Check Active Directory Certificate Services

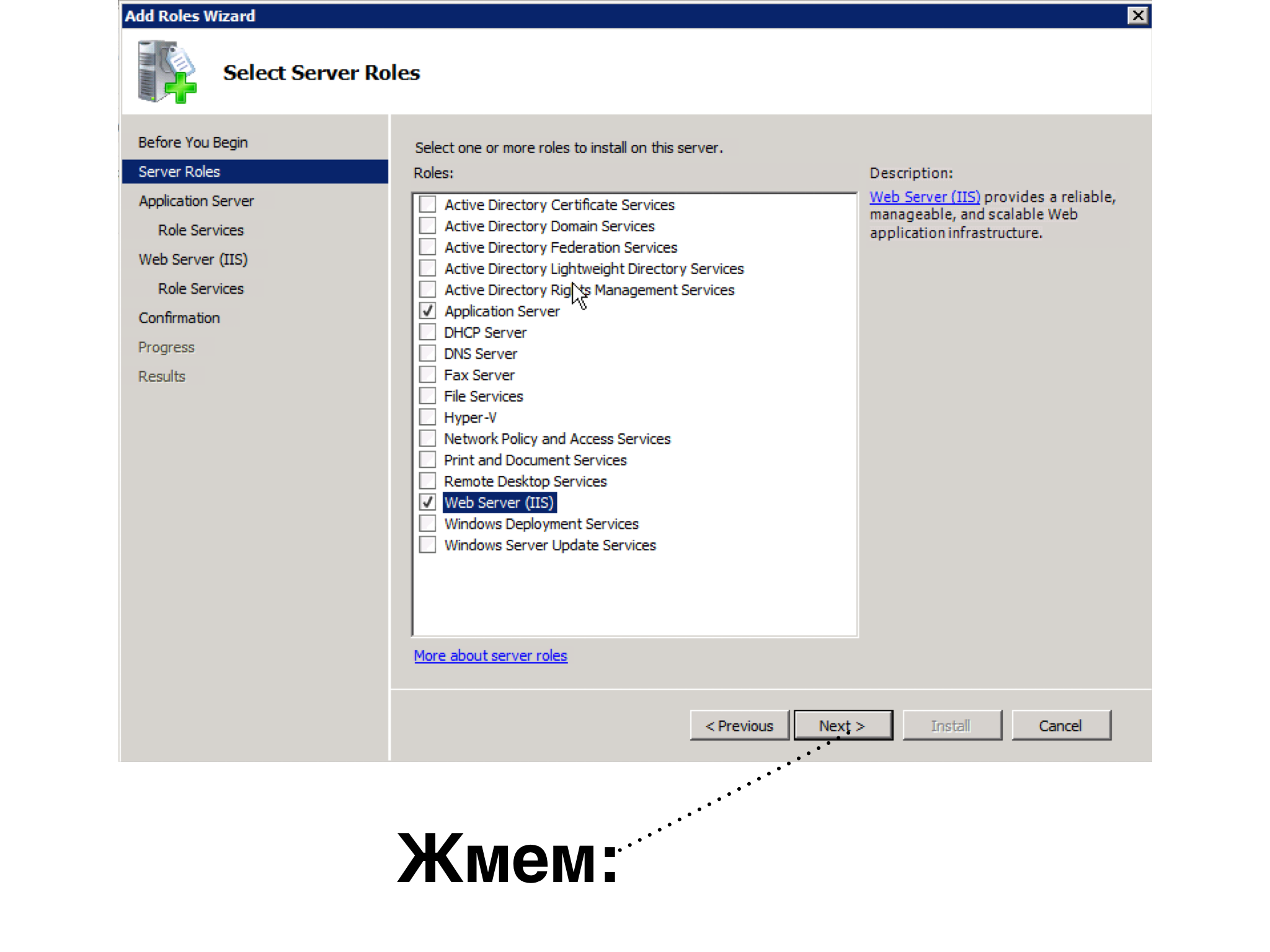coord(427,204)
